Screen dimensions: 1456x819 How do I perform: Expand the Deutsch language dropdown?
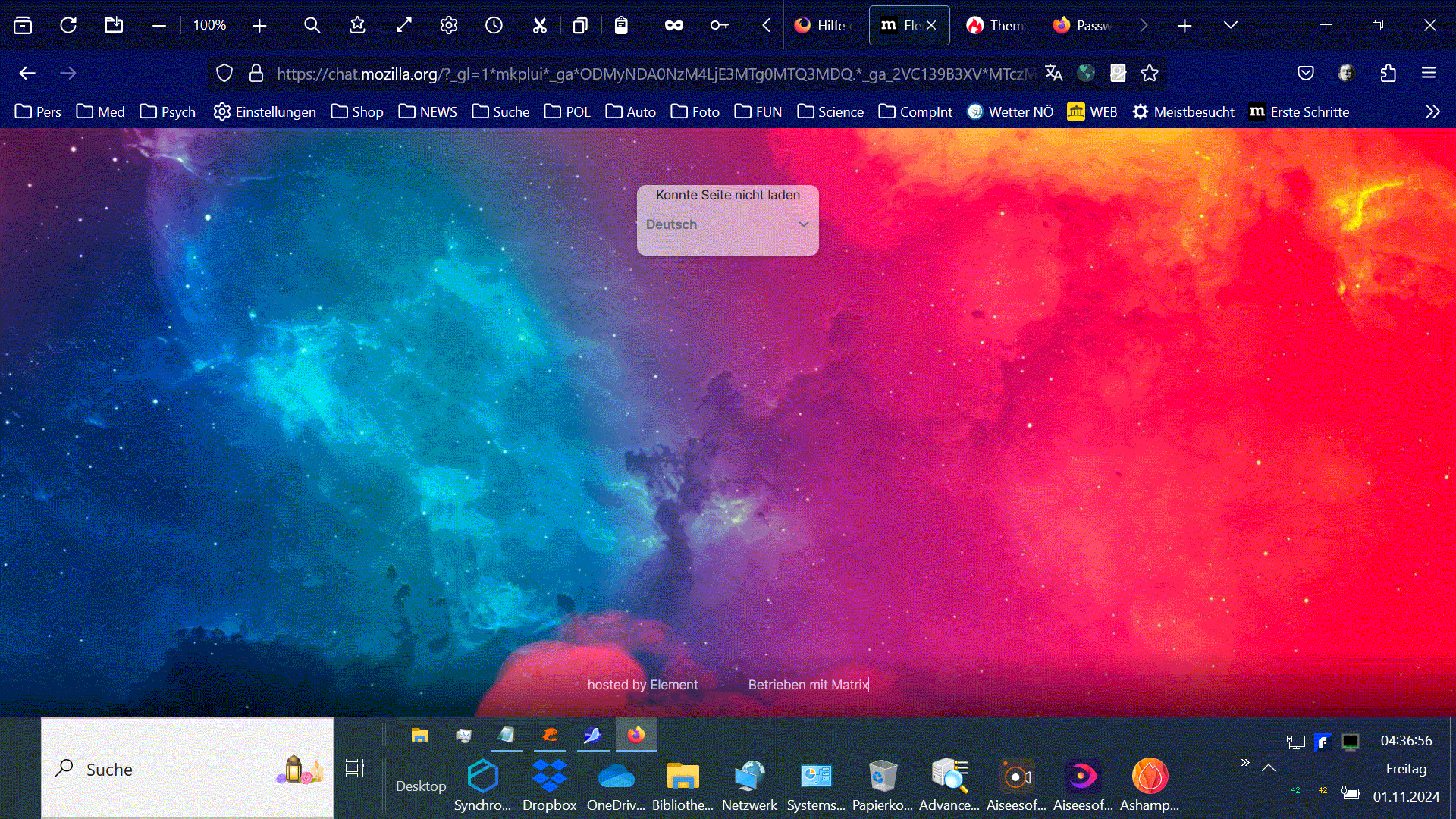coord(727,224)
